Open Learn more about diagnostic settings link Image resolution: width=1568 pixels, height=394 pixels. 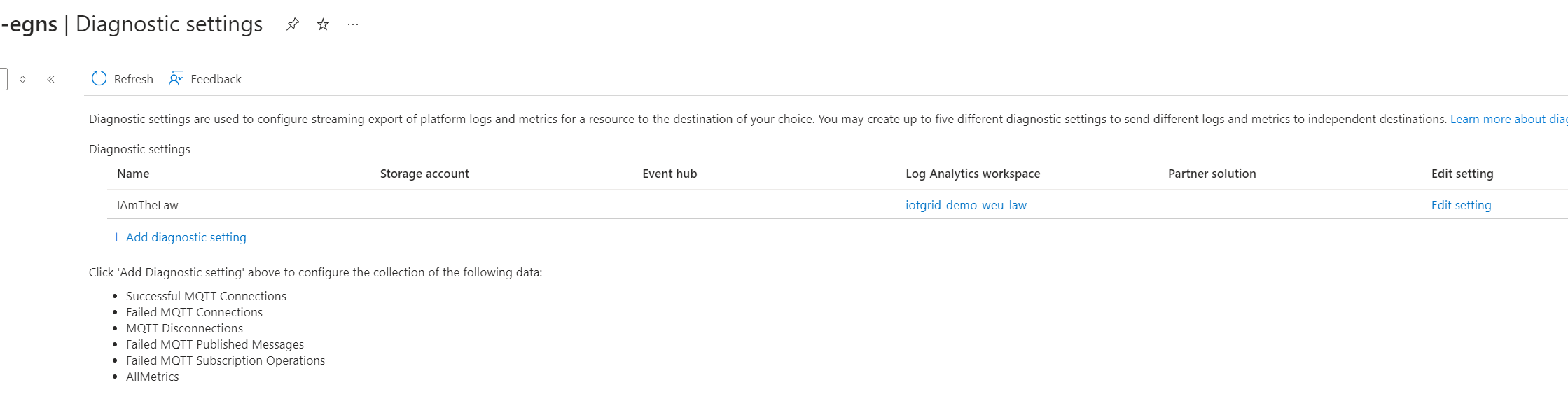click(1508, 119)
